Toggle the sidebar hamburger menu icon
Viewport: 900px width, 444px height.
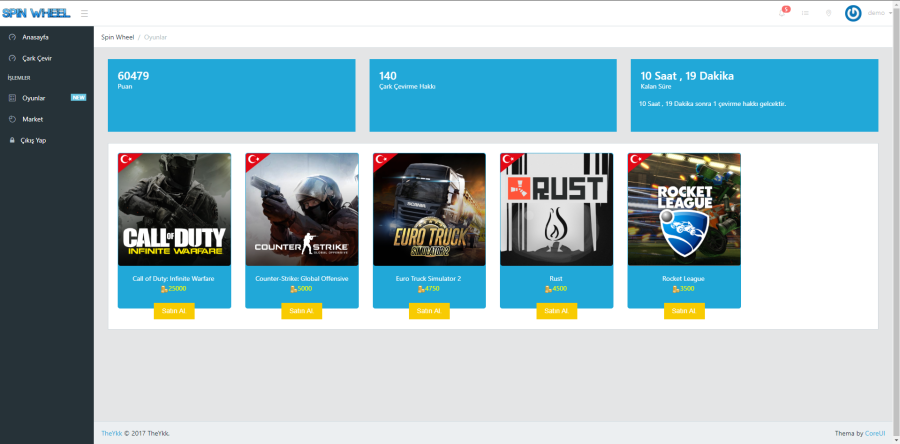[x=84, y=13]
